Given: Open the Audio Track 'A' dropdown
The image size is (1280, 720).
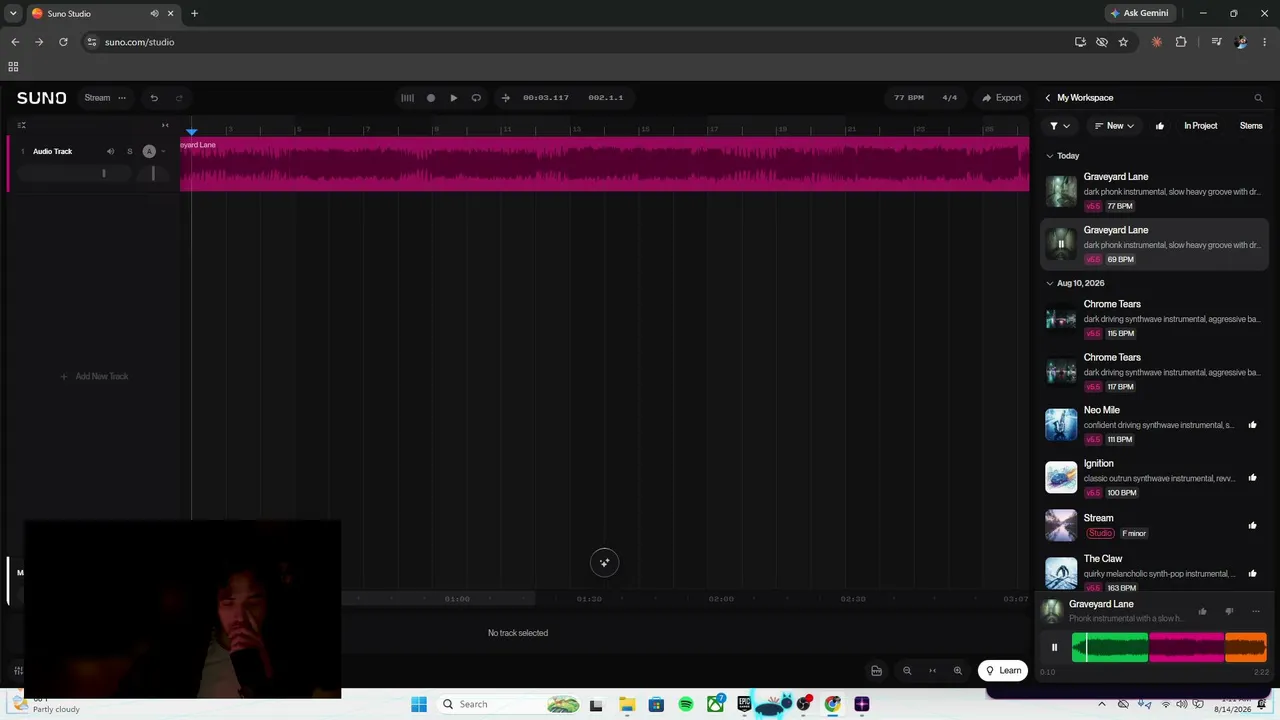Looking at the screenshot, I should (149, 151).
